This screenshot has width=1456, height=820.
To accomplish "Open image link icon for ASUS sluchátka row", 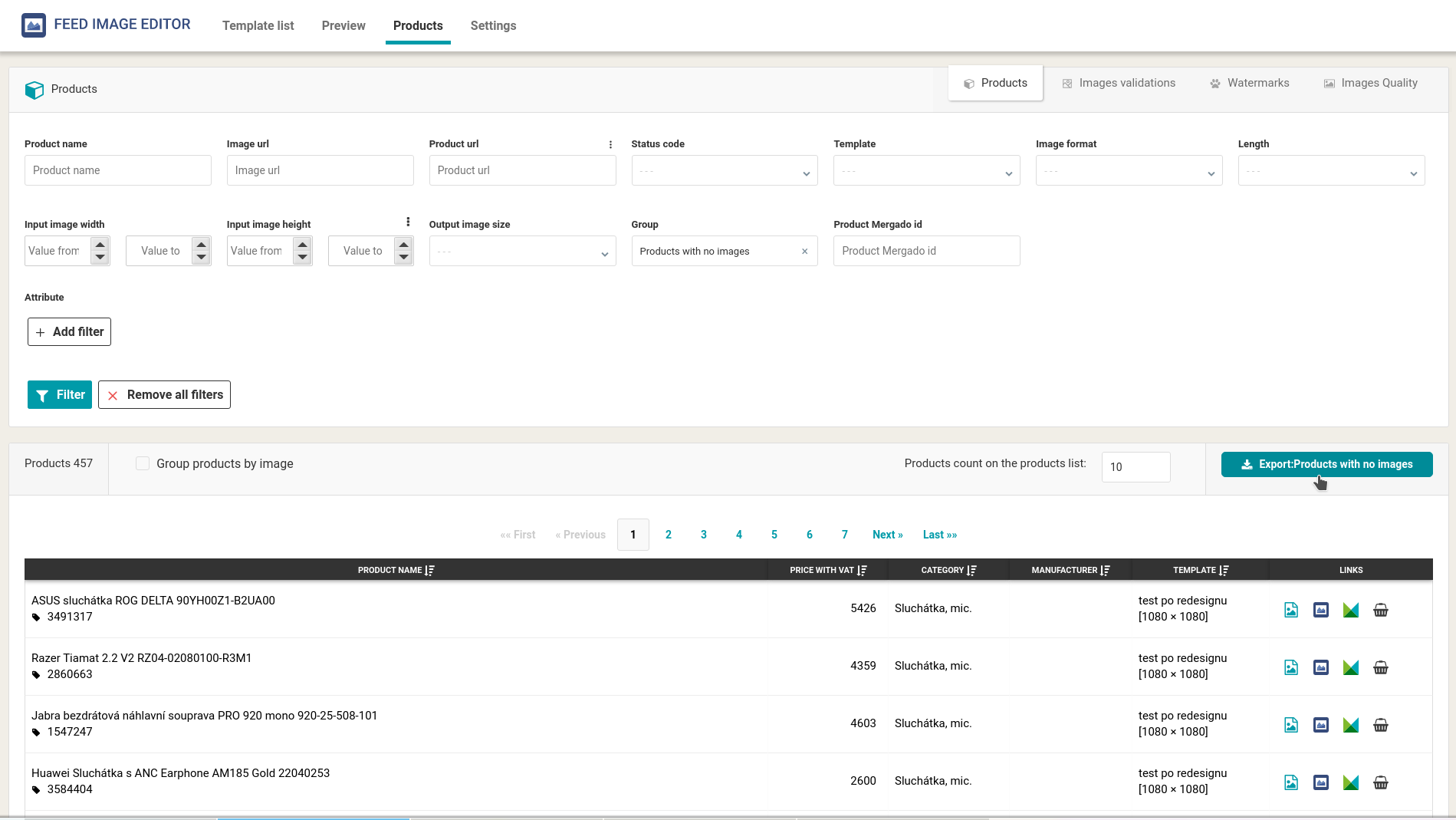I will [1291, 610].
